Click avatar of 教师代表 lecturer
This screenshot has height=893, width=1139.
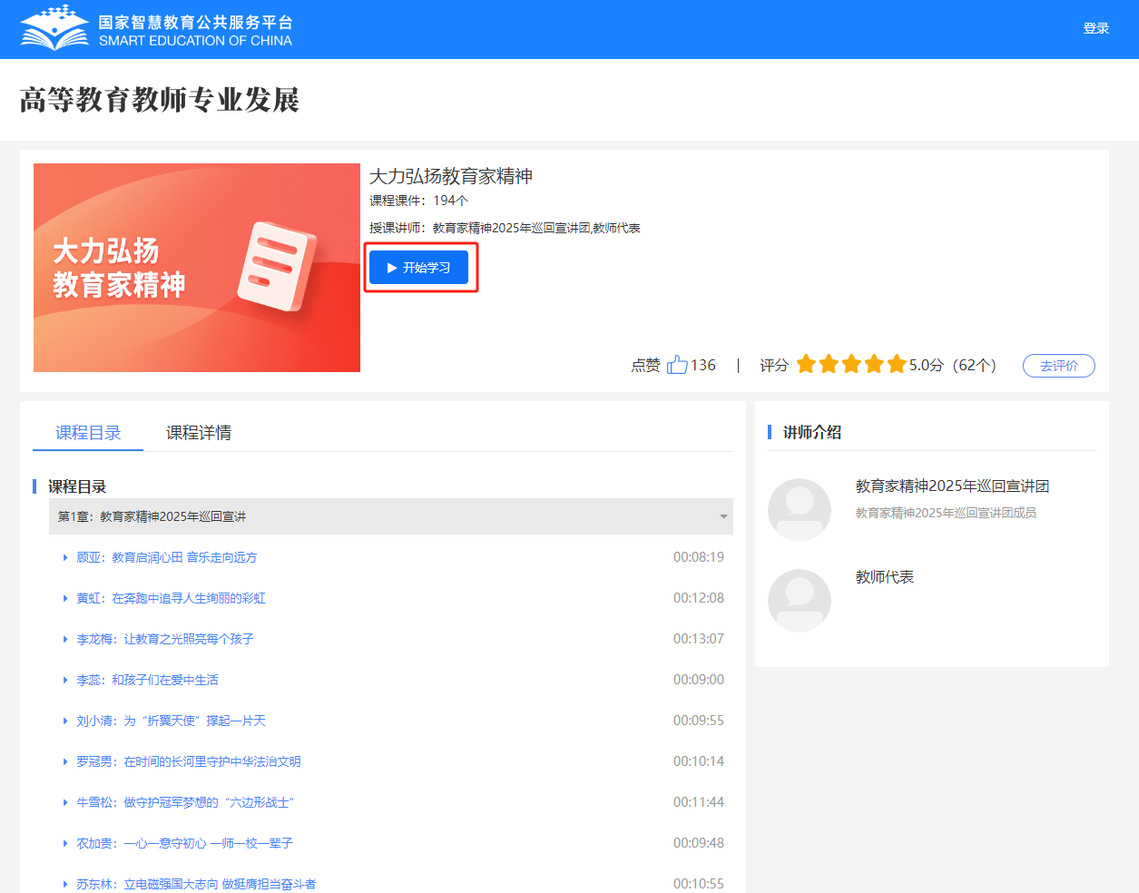click(799, 600)
